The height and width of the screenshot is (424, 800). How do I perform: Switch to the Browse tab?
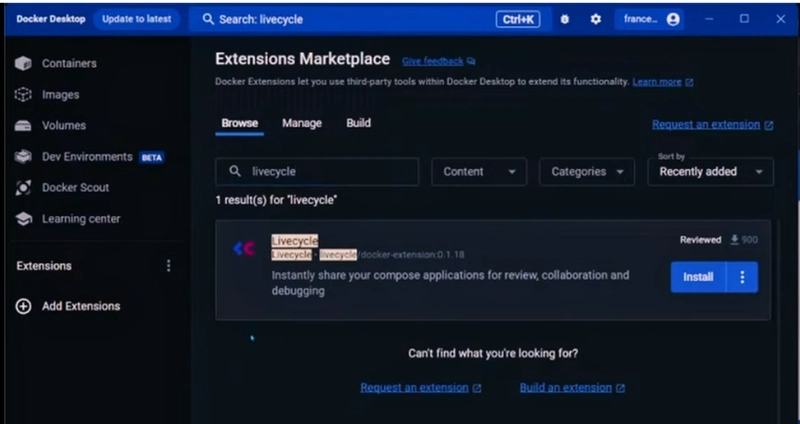239,123
